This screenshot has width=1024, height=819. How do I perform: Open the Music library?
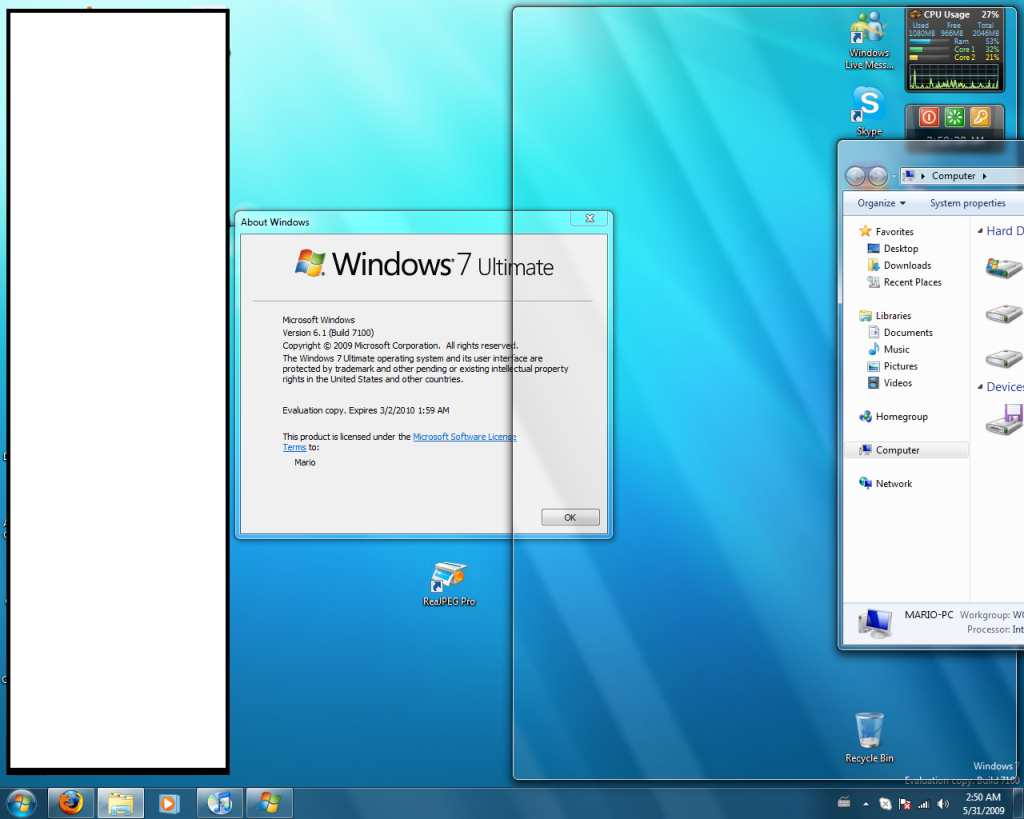click(x=888, y=349)
